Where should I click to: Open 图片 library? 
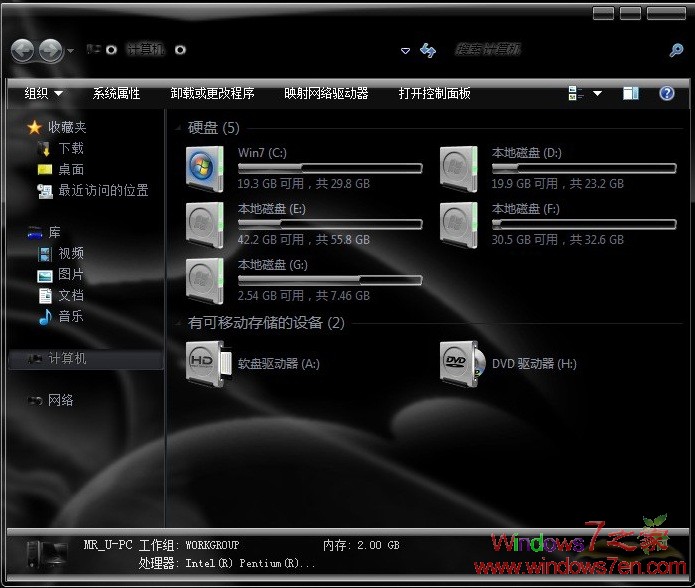click(71, 274)
